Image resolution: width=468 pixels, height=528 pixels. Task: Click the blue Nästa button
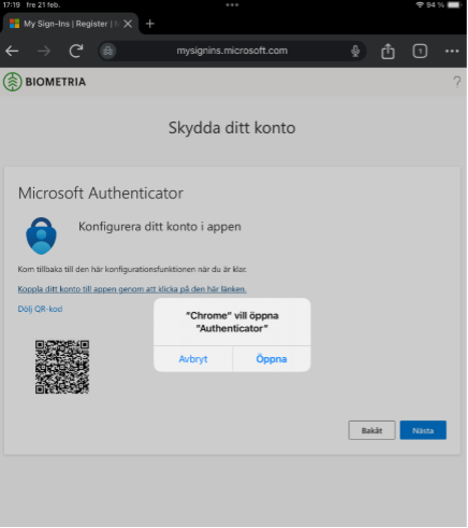coord(423,430)
